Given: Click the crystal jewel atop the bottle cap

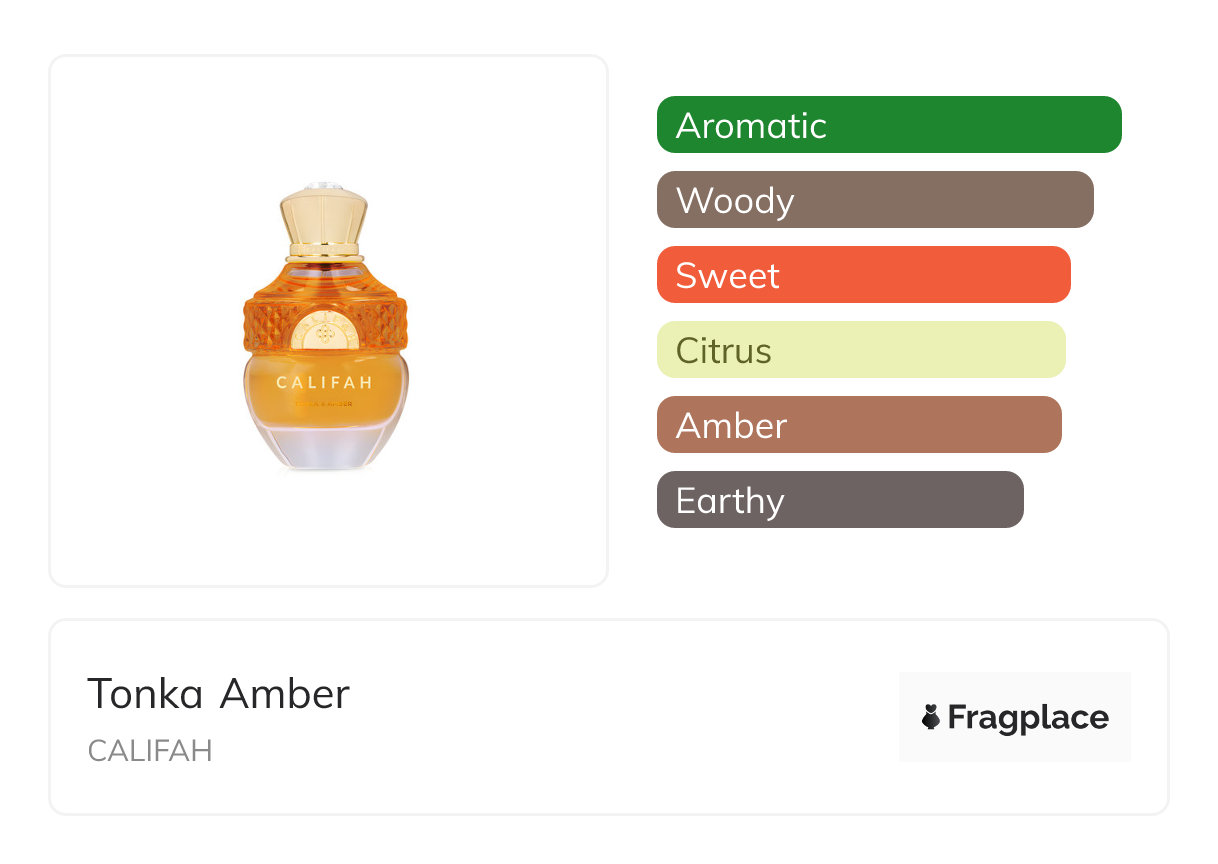Looking at the screenshot, I should [x=325, y=185].
